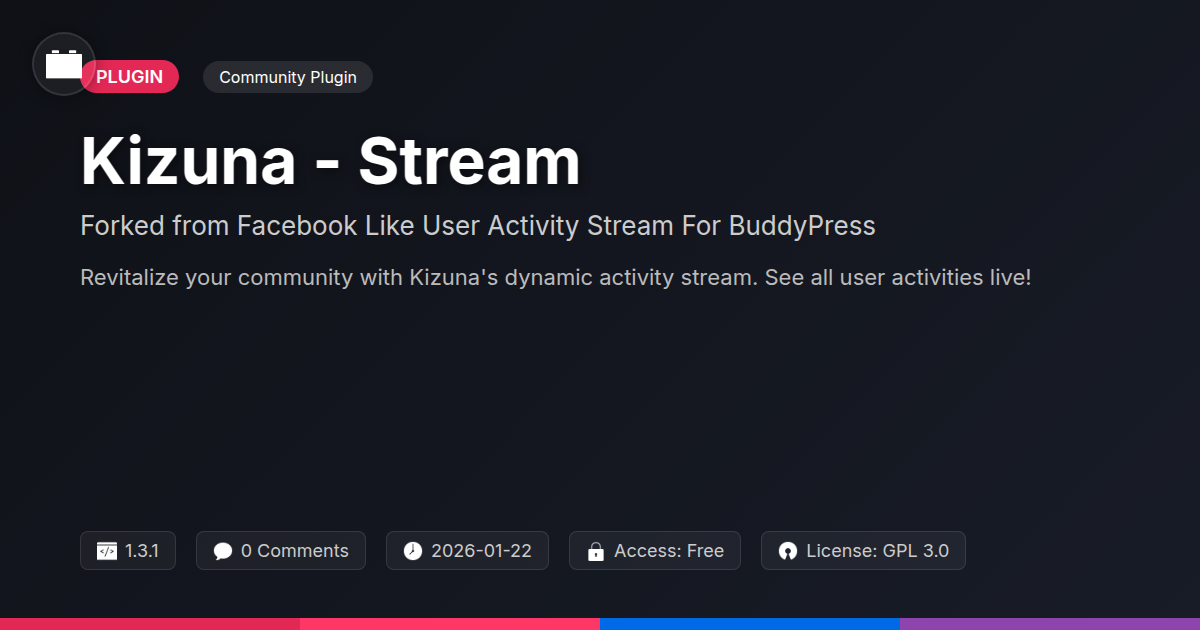1200x630 pixels.
Task: Click the padlock access icon
Action: pyautogui.click(x=596, y=551)
